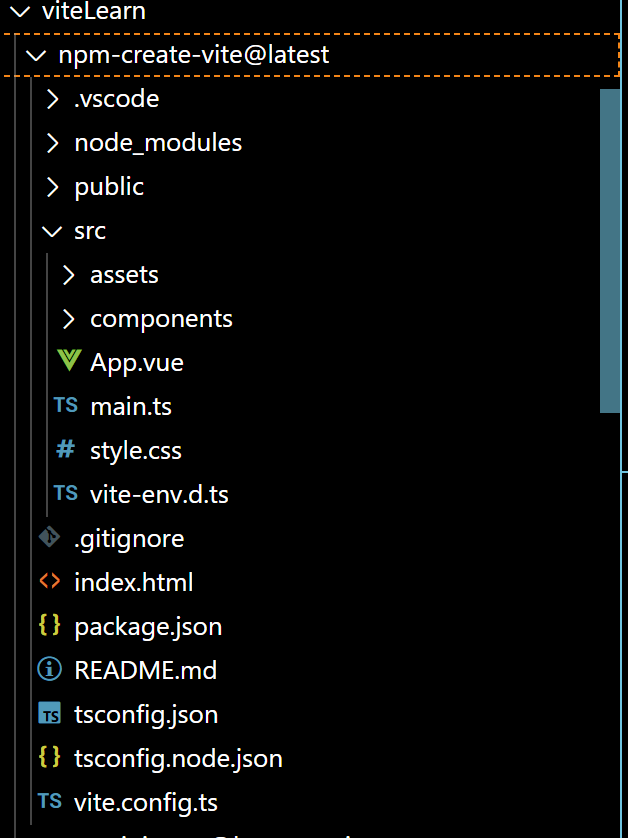Click the TS square icon beside tsconfig.json
This screenshot has width=628, height=838.
(x=50, y=713)
